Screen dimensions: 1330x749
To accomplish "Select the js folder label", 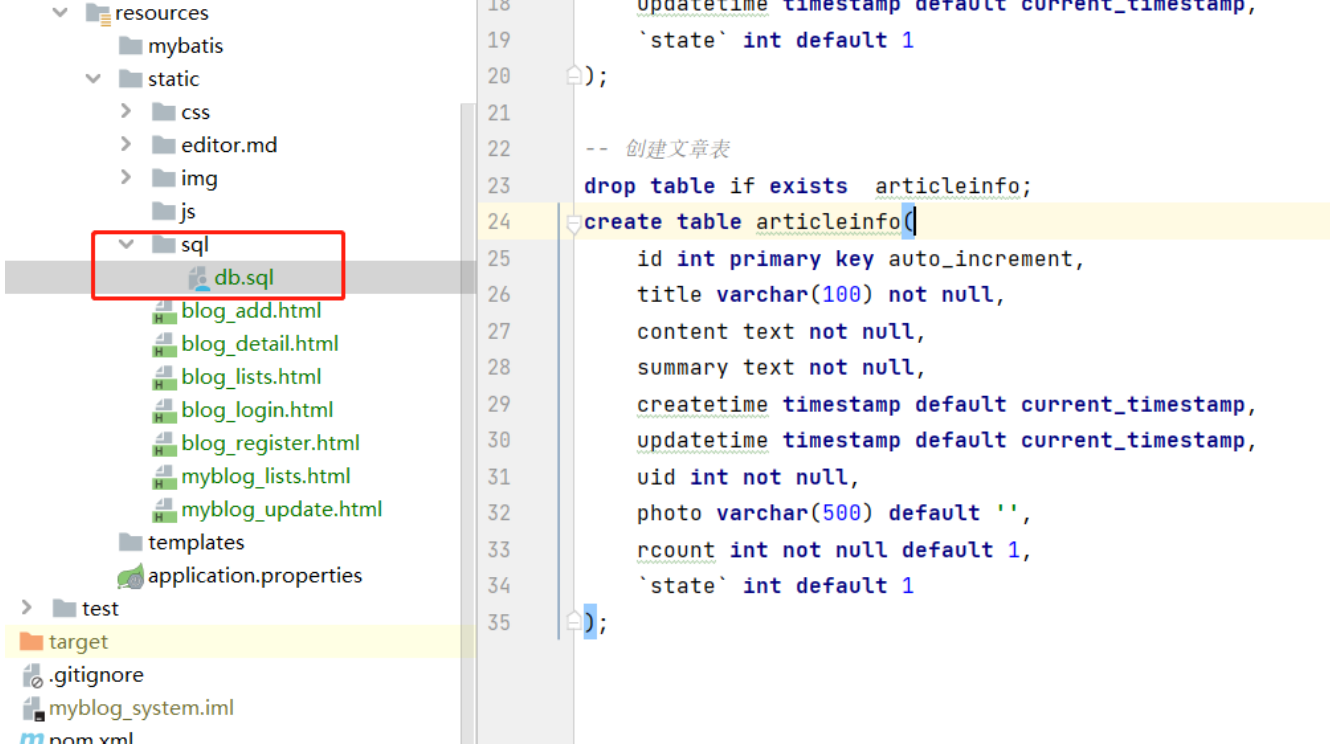I will point(188,211).
